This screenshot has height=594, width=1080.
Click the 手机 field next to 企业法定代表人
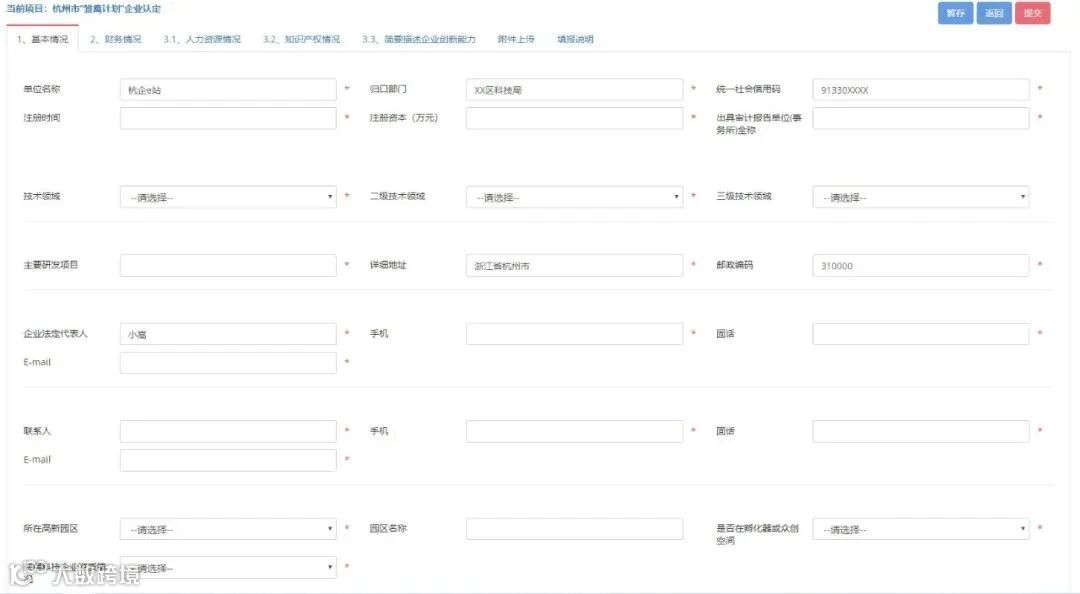[x=574, y=334]
